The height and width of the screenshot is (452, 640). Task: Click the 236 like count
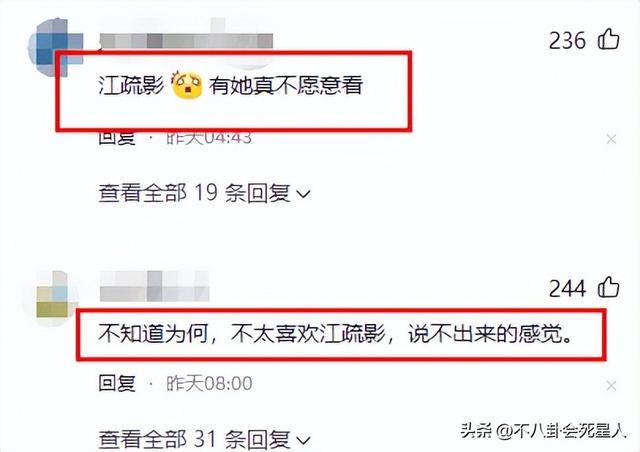(x=567, y=40)
